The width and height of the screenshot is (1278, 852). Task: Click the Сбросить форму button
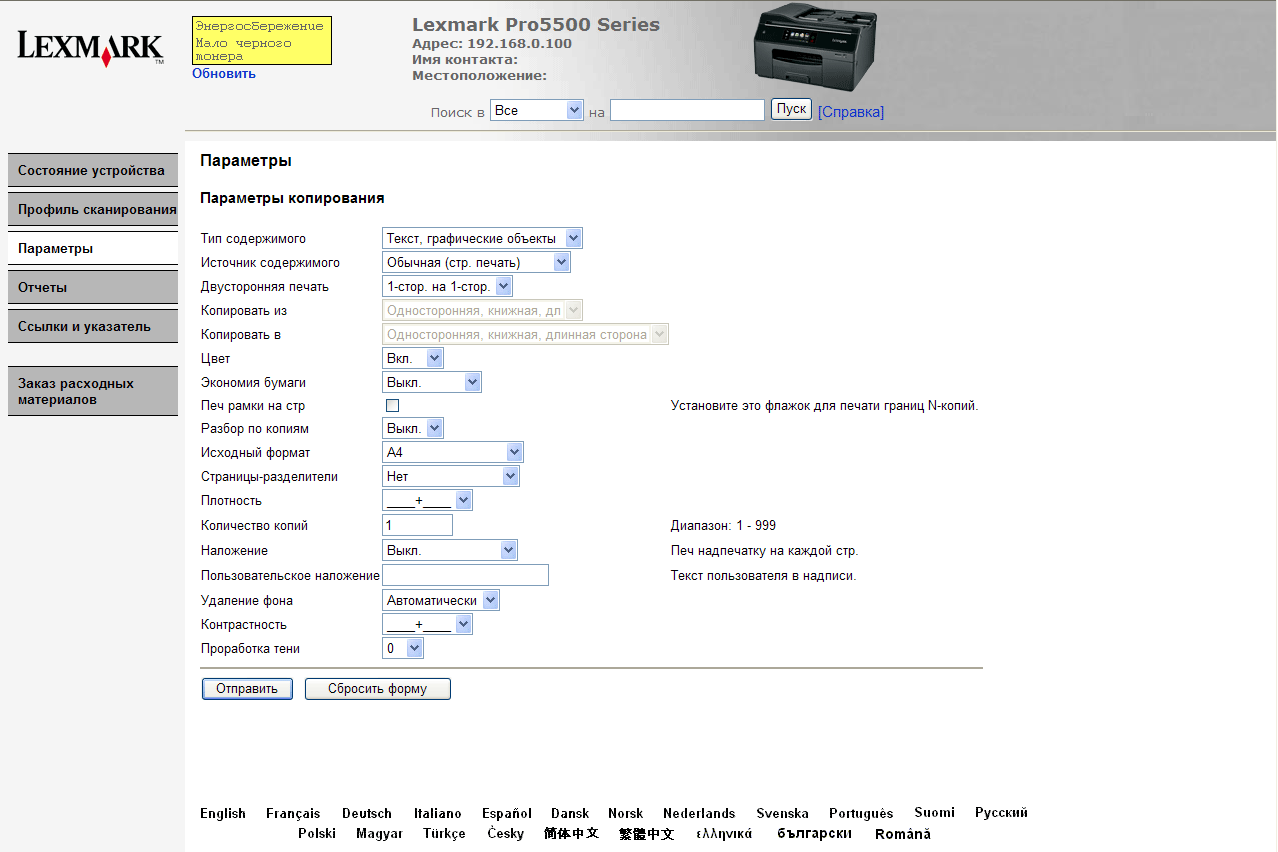[378, 689]
